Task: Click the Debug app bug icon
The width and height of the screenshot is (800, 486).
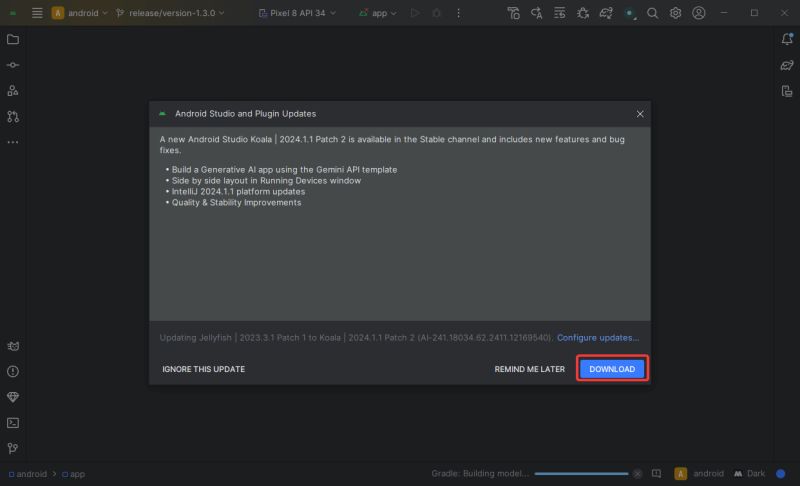Action: pyautogui.click(x=436, y=13)
